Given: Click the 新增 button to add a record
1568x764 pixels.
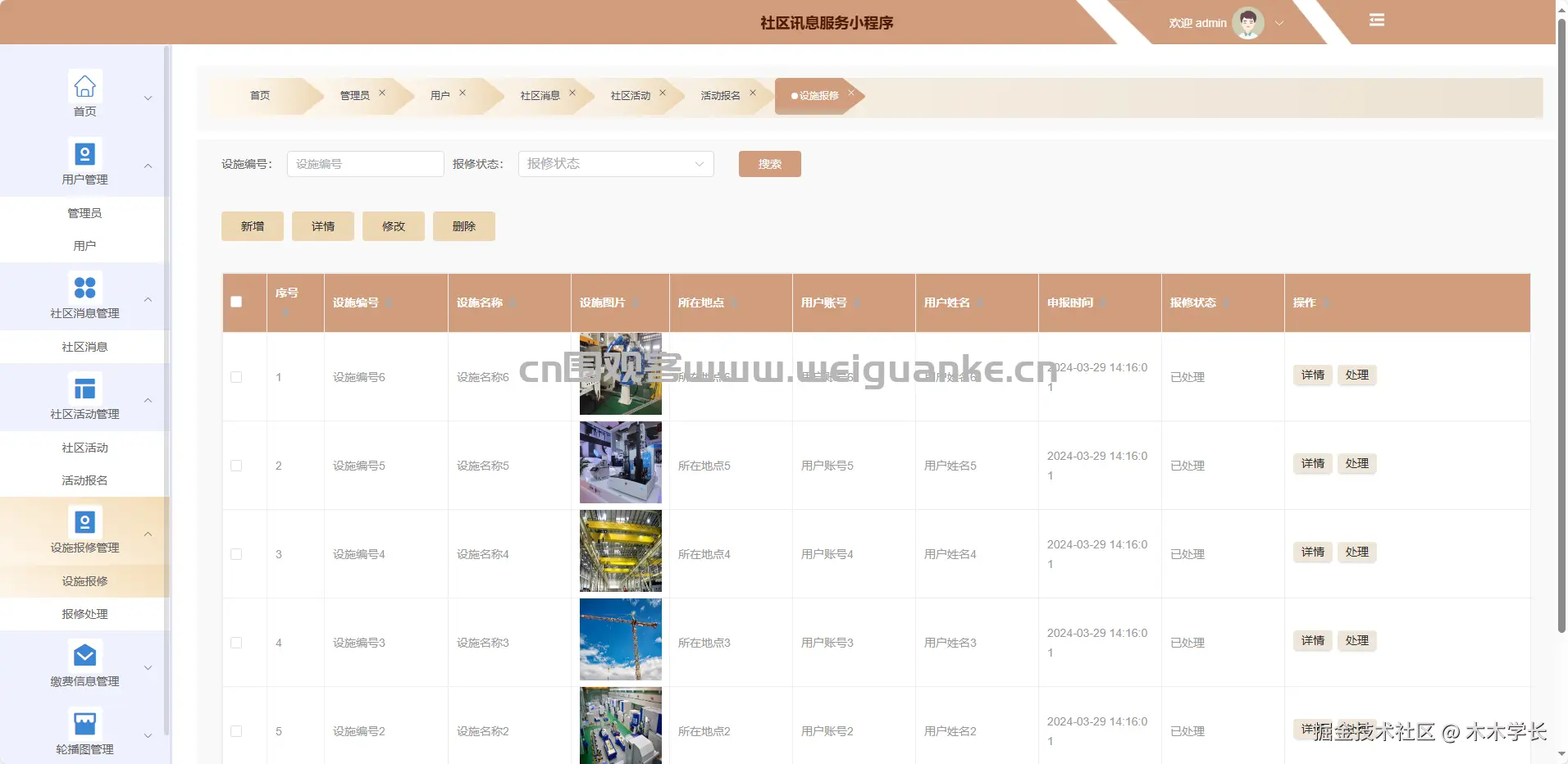Looking at the screenshot, I should [252, 225].
